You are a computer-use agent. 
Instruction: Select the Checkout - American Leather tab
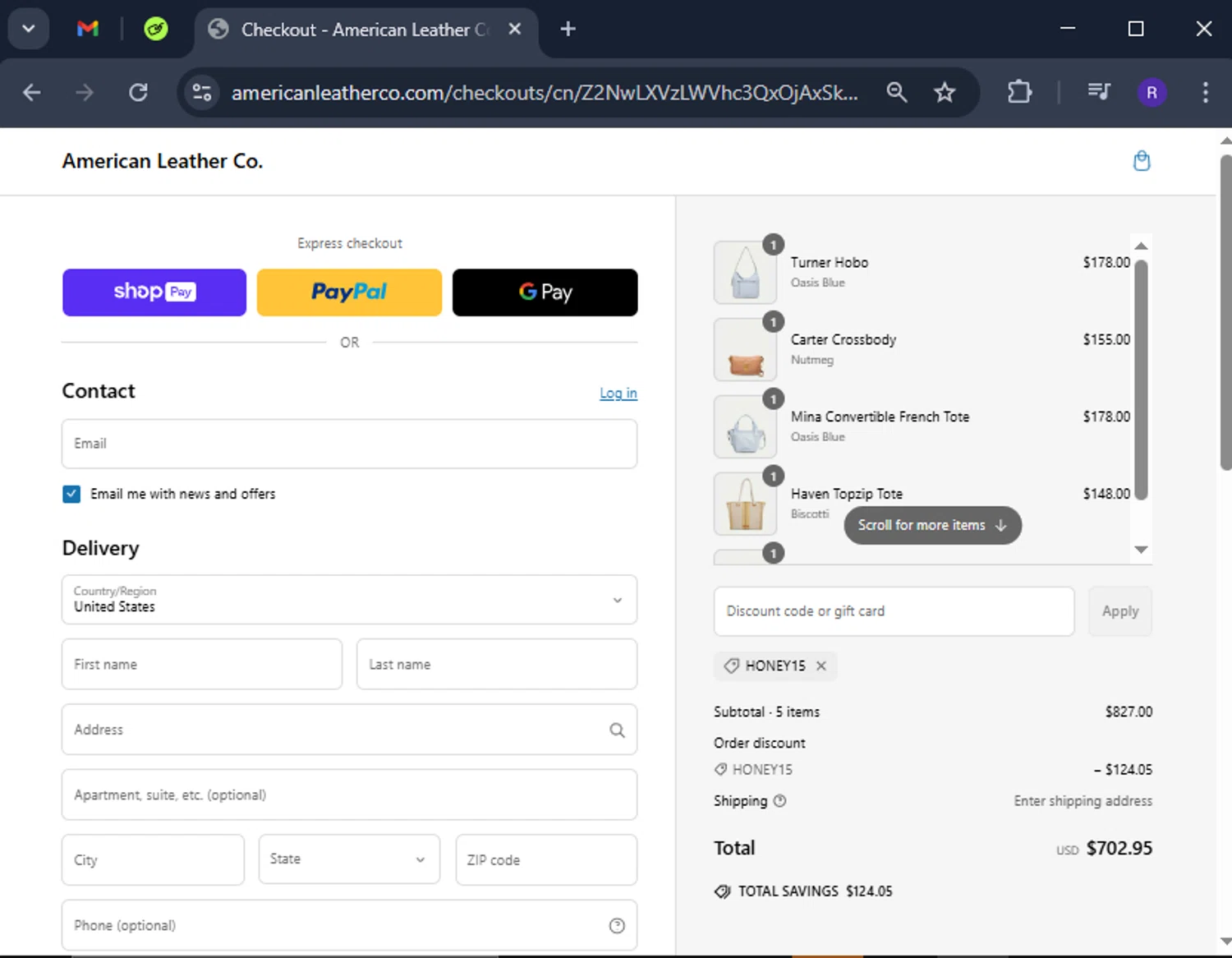(365, 30)
